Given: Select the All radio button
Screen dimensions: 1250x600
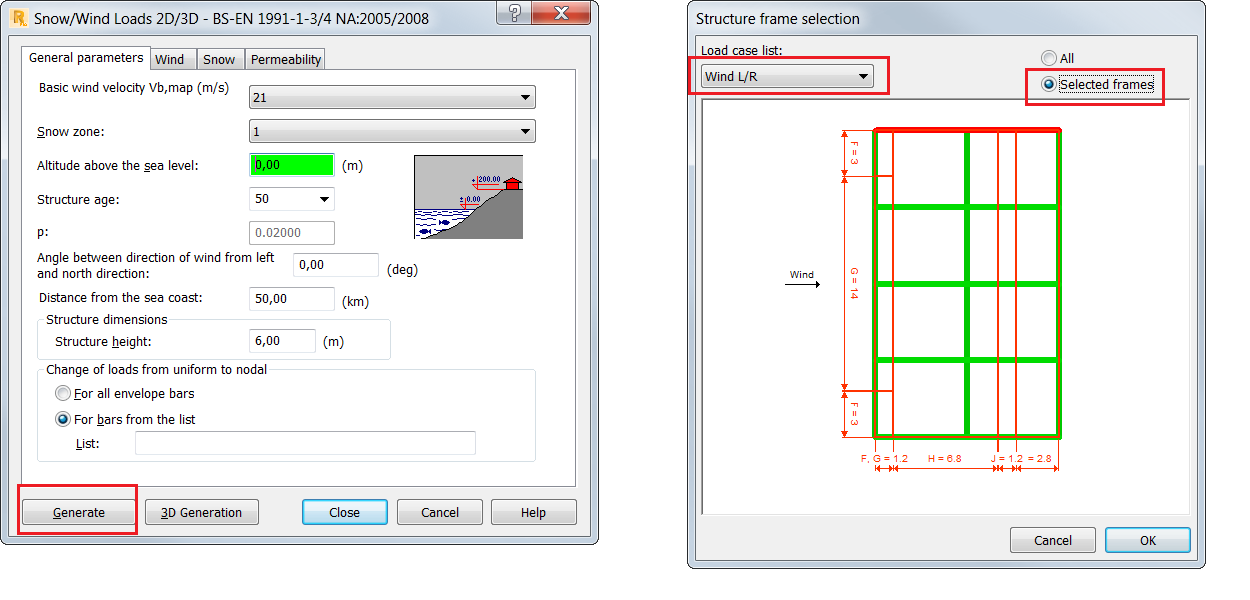Looking at the screenshot, I should point(1048,57).
